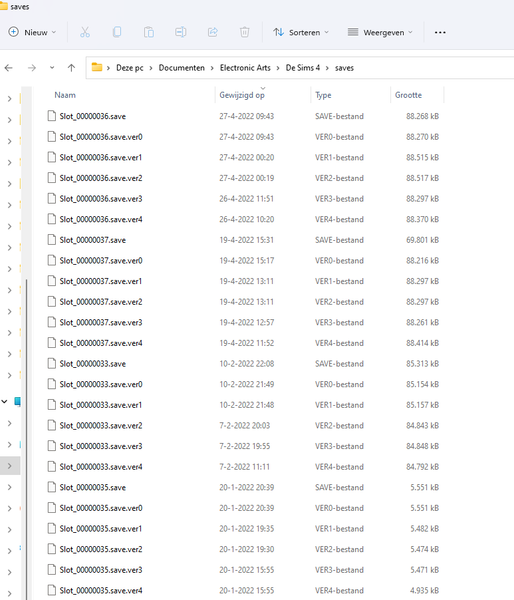Click Electronic Arts in breadcrumb path

tap(245, 68)
